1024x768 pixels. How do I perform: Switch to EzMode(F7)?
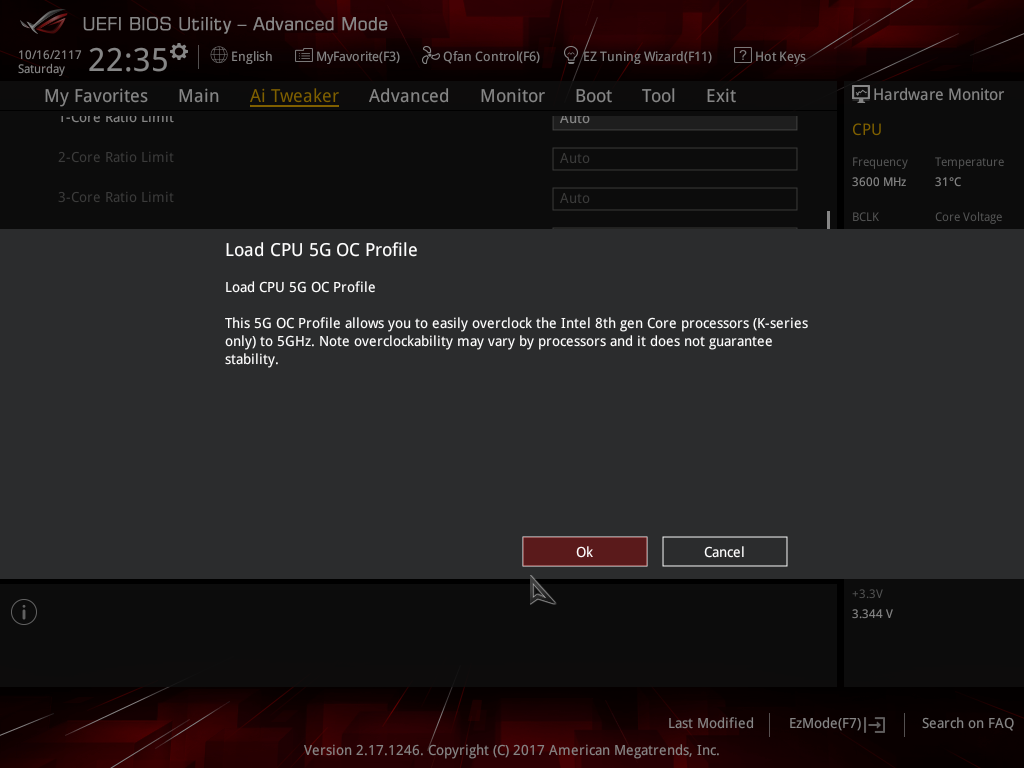[837, 724]
